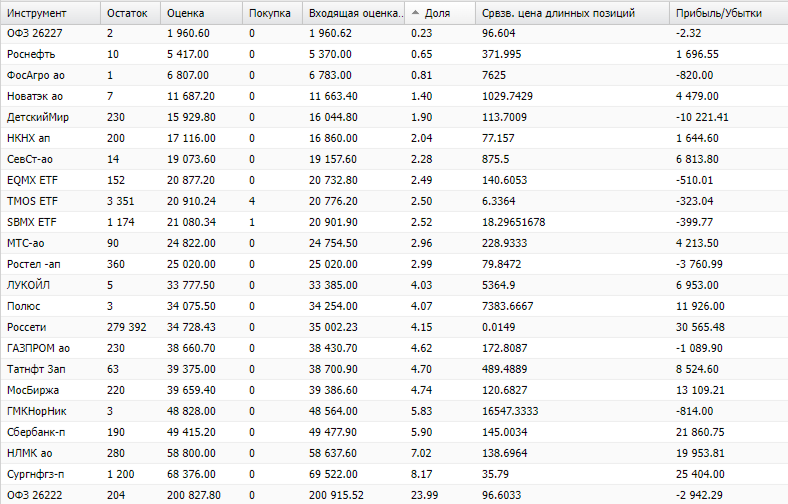Click the valuation 200 827.80 for ОФЗ 26222
The image size is (788, 504).
tap(194, 495)
